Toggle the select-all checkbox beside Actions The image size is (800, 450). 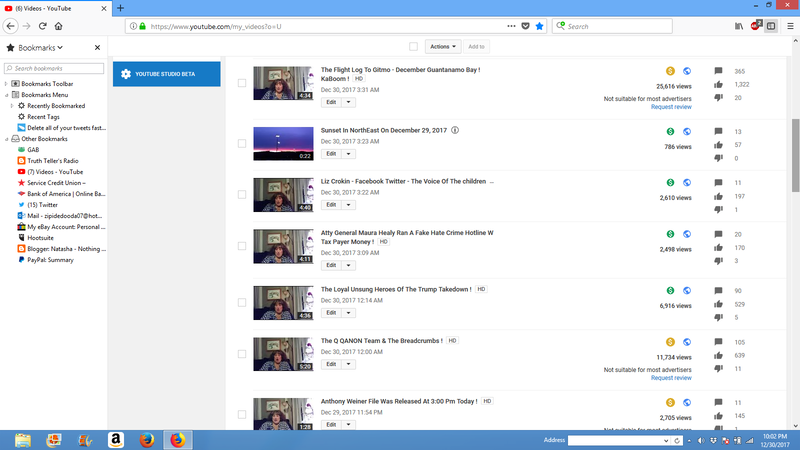point(413,47)
